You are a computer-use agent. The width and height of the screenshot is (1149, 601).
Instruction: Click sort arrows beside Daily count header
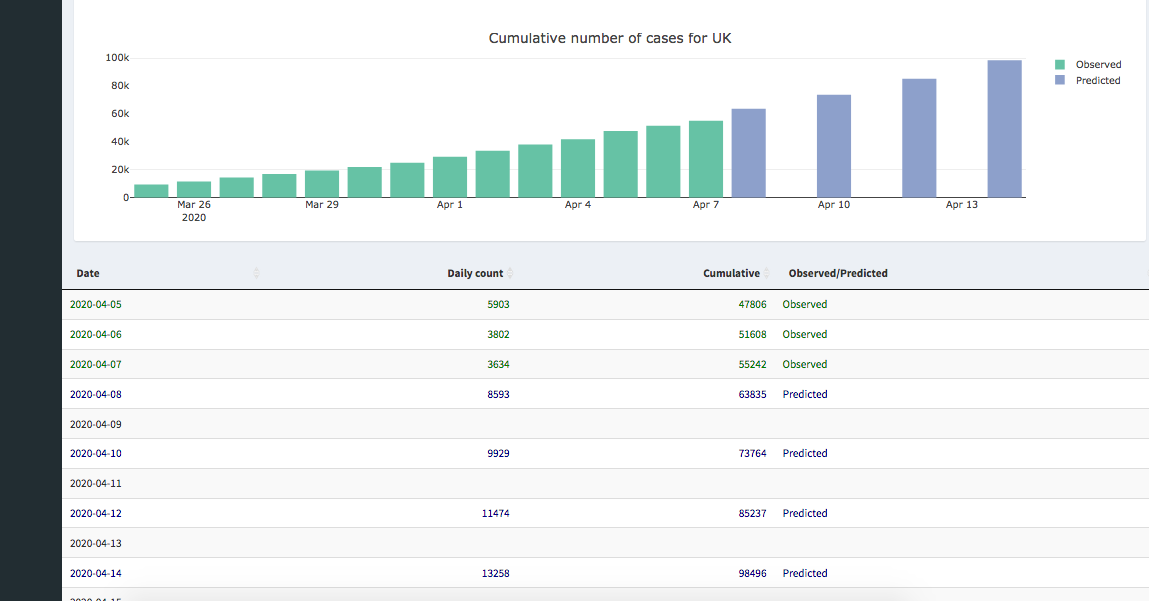511,273
